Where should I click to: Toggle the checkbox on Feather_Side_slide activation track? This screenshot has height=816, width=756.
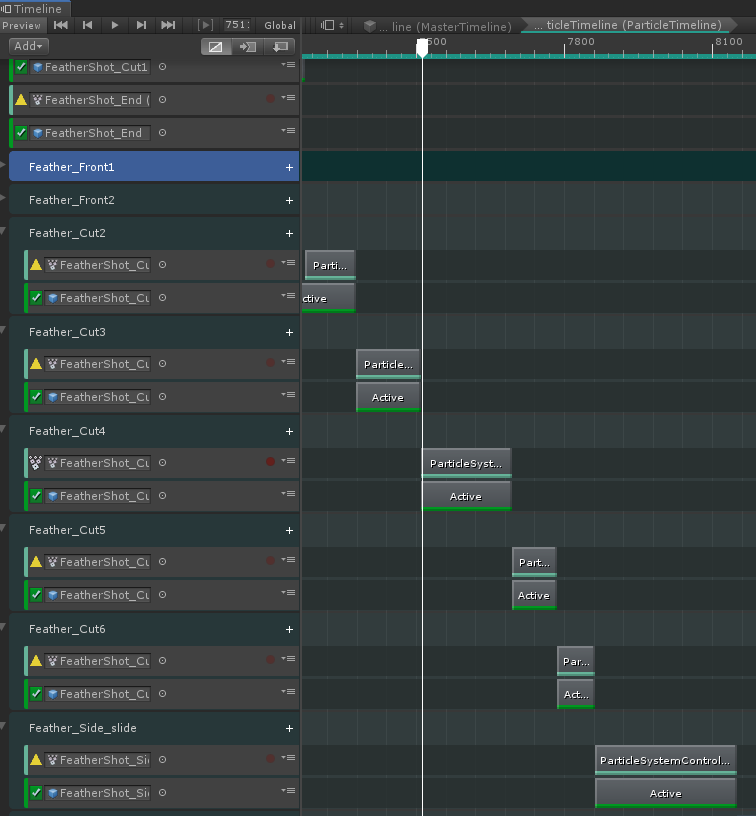(36, 793)
